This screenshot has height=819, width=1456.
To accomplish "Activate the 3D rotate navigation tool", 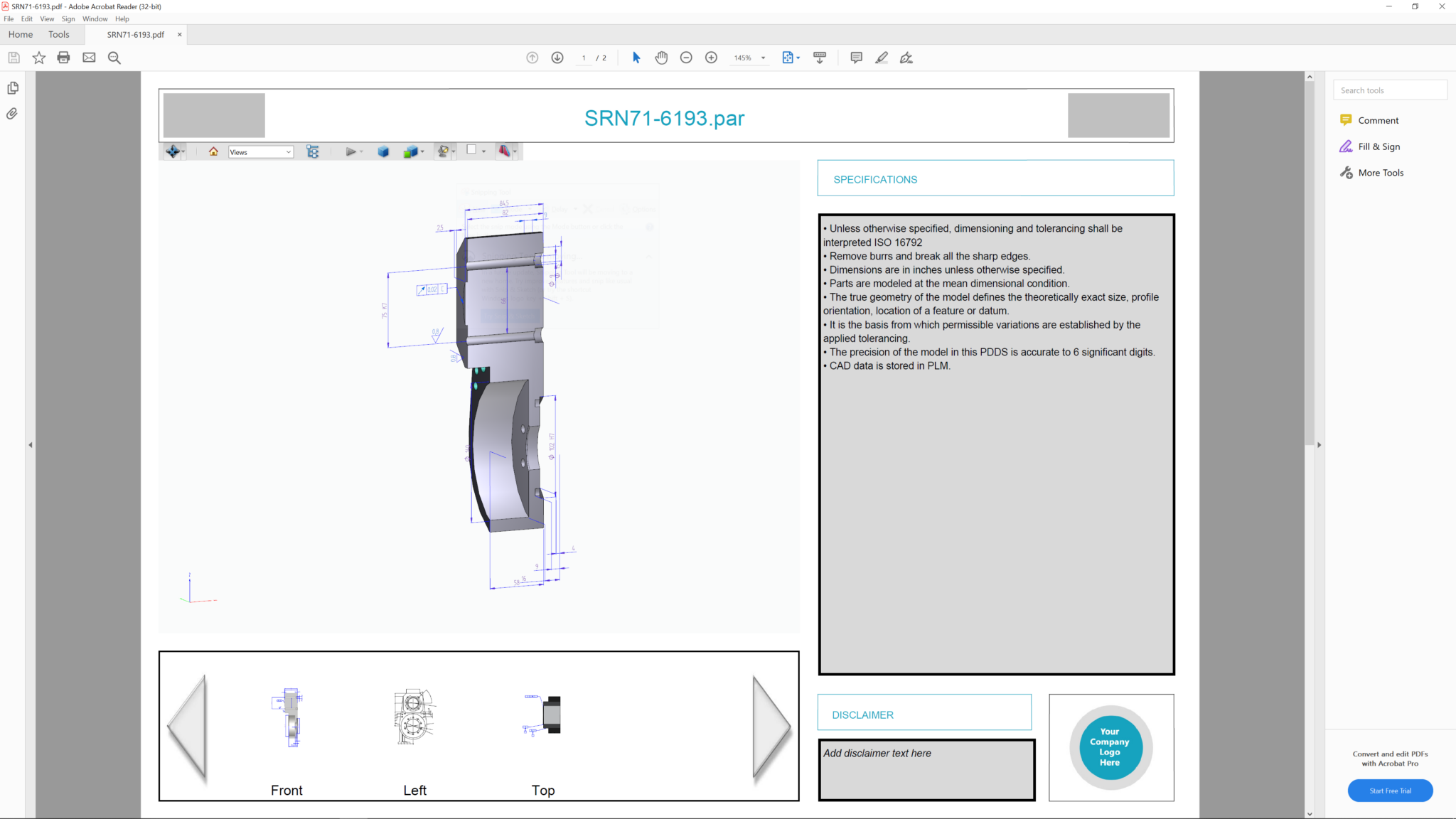I will click(x=173, y=151).
